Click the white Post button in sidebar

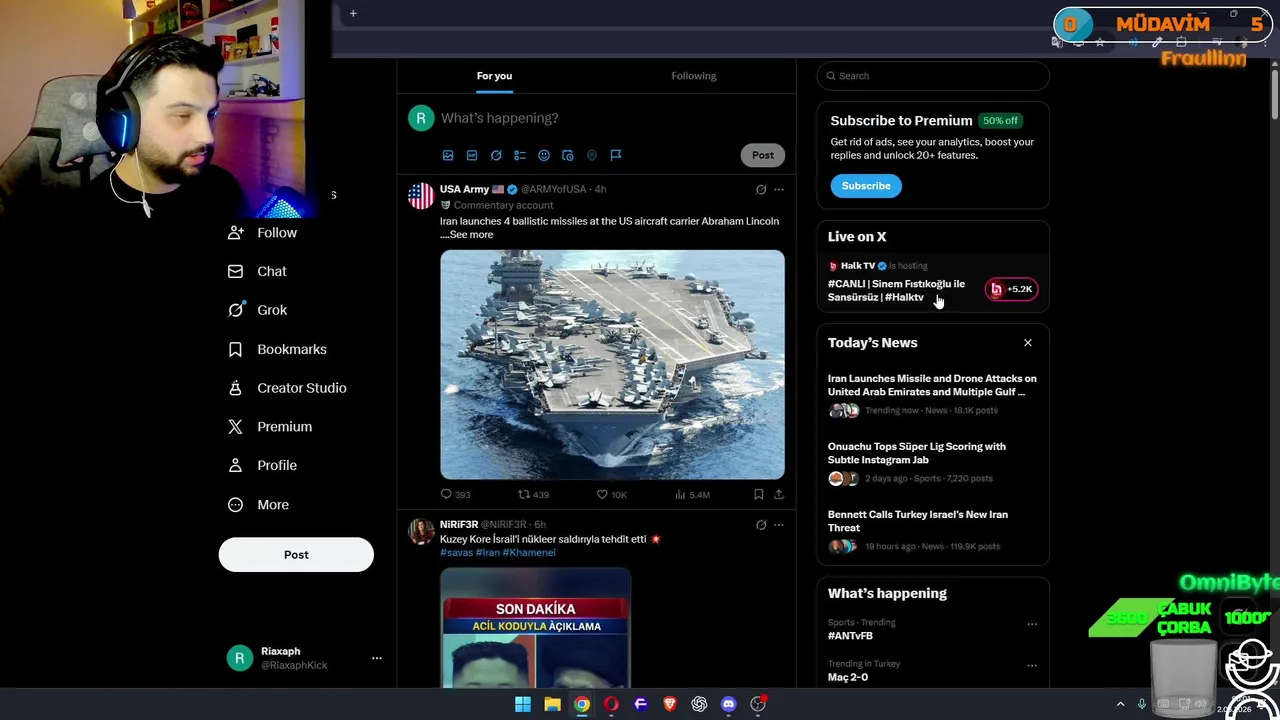296,555
